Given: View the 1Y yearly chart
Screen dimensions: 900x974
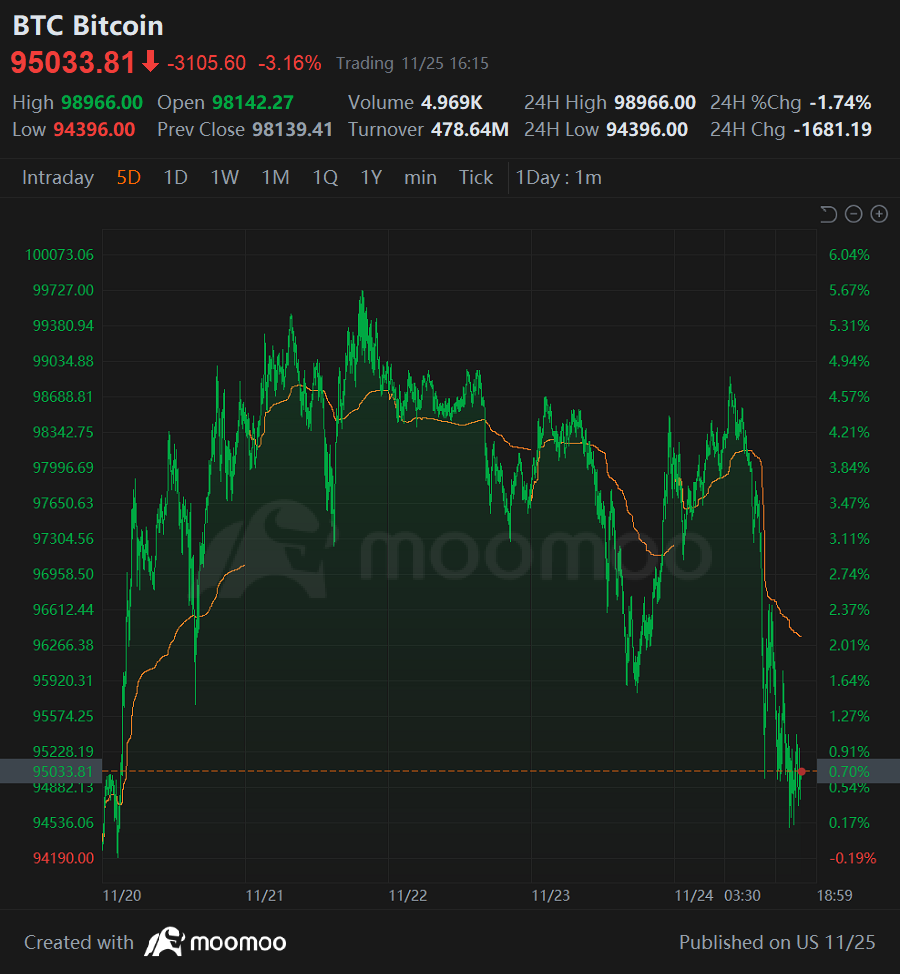Looking at the screenshot, I should click(370, 177).
